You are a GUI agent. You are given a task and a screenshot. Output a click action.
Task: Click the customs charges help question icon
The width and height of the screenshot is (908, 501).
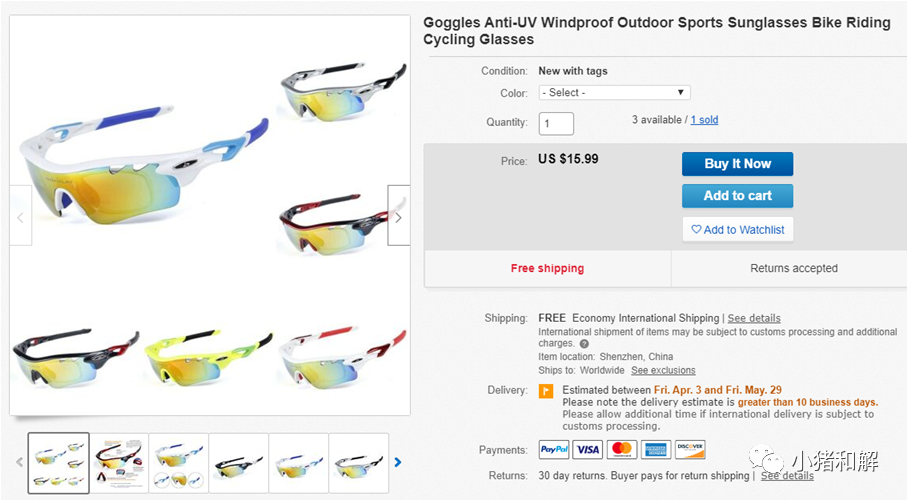coord(584,344)
